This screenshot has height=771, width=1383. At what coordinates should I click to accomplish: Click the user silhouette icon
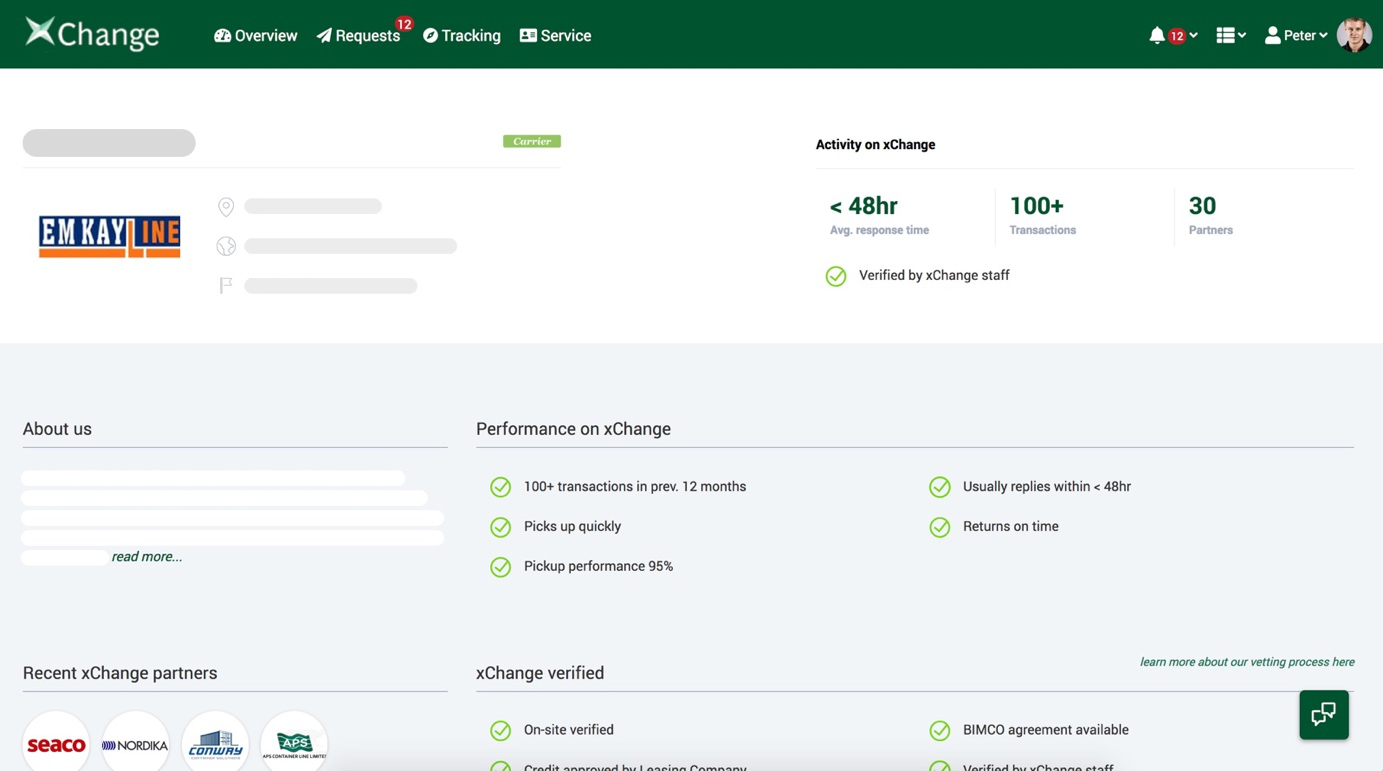[x=1272, y=35]
